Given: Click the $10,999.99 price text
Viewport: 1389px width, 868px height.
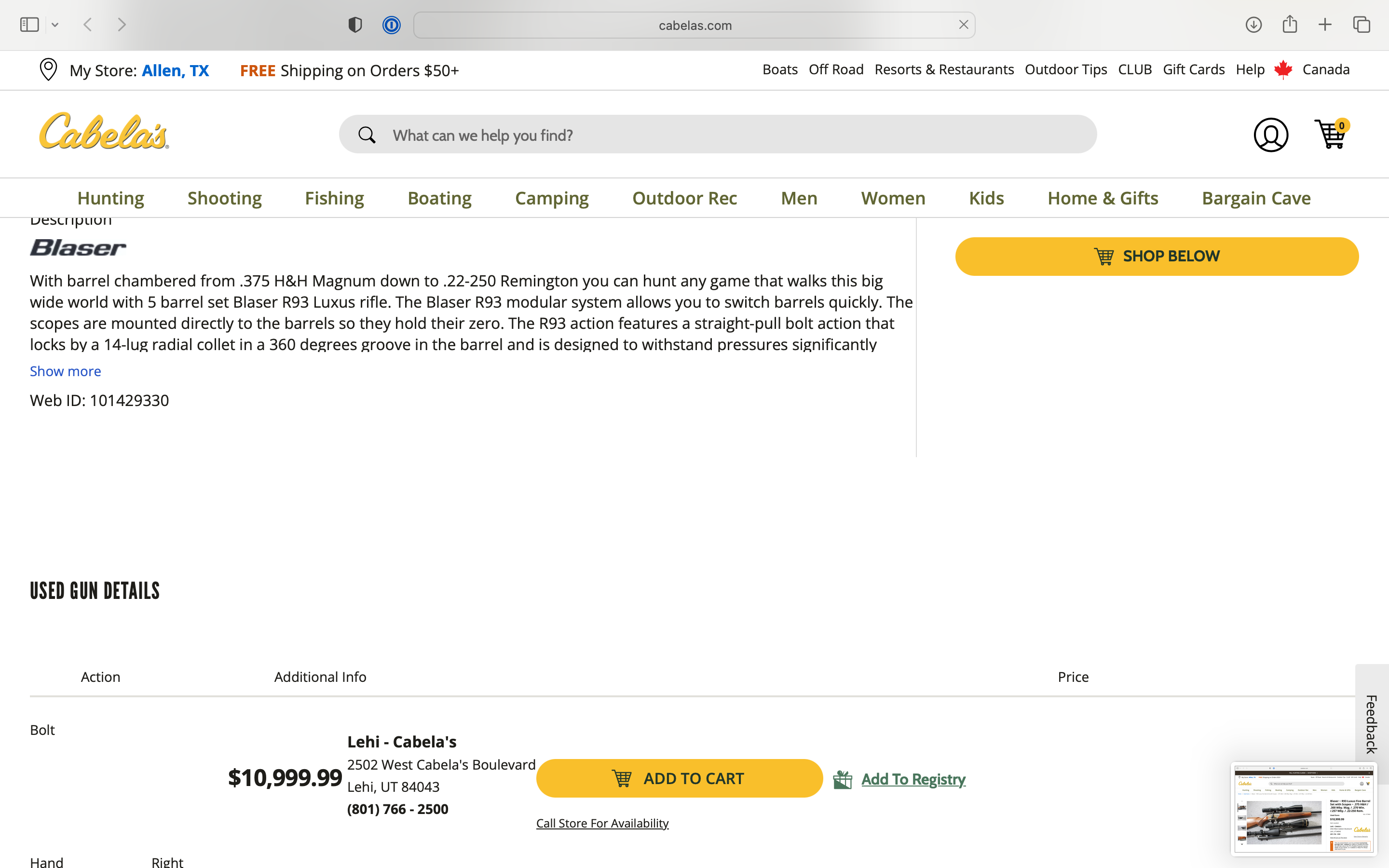Looking at the screenshot, I should 285,778.
